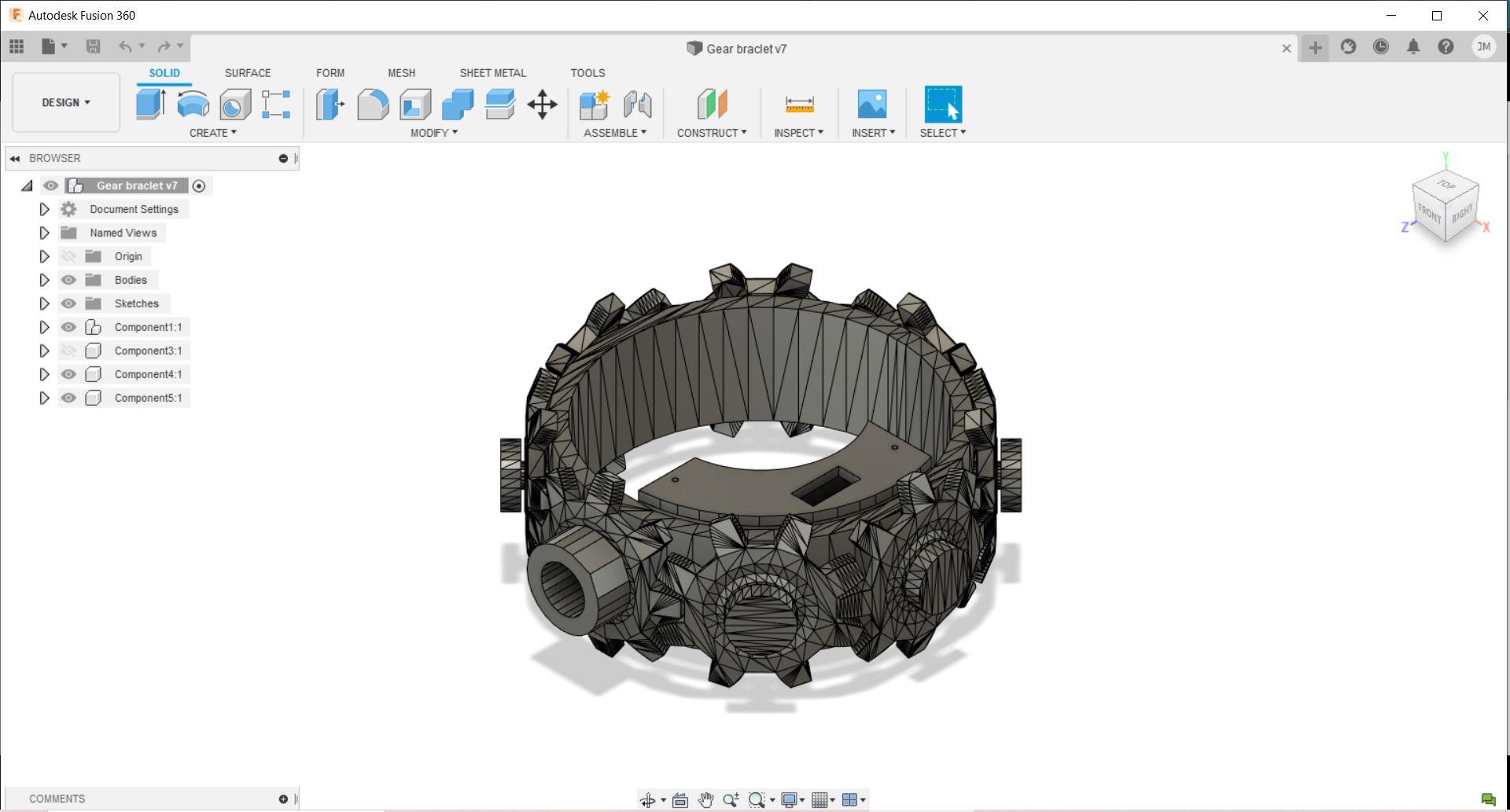
Task: Expand the Bodies folder
Action: click(x=44, y=280)
